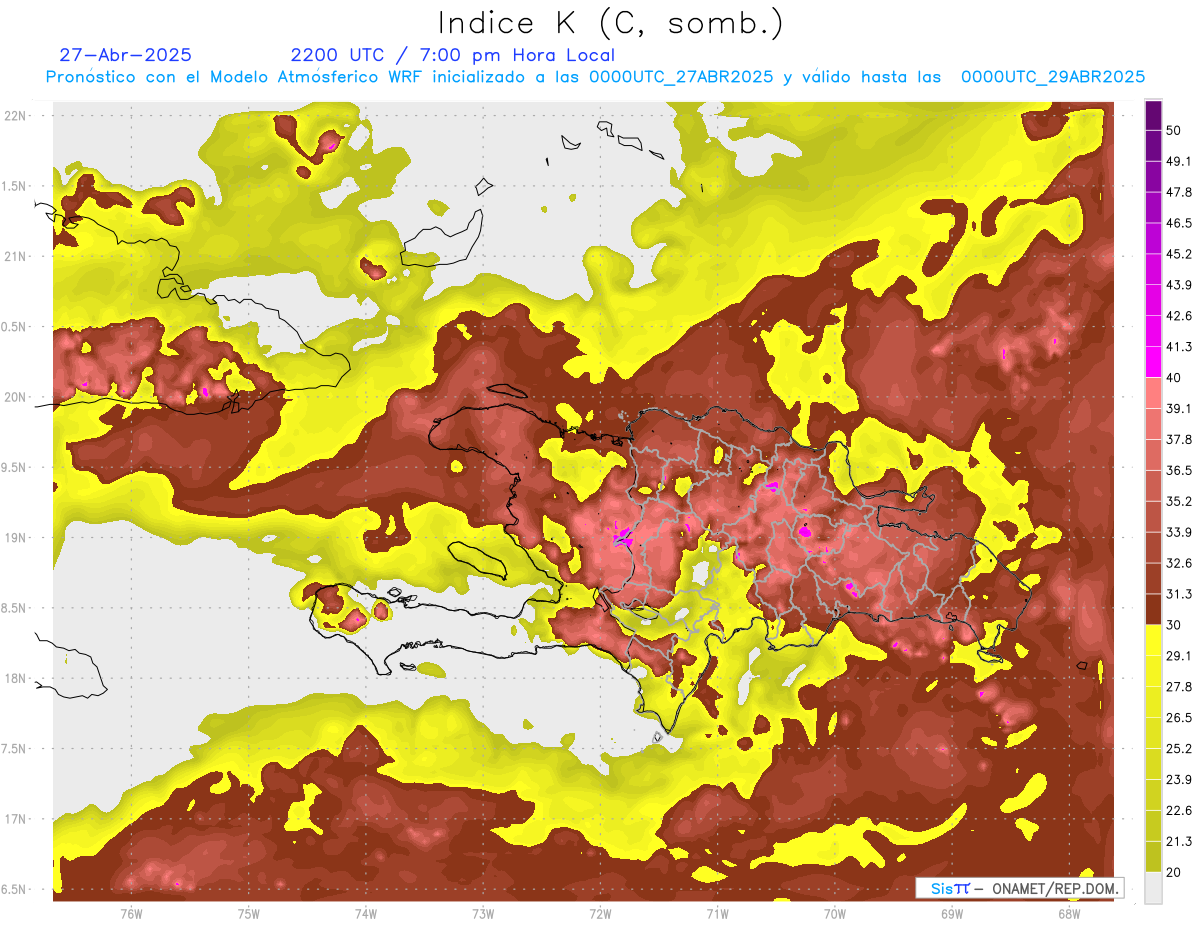Click legend value "26.5"
The height and width of the screenshot is (927, 1200).
tap(1179, 718)
